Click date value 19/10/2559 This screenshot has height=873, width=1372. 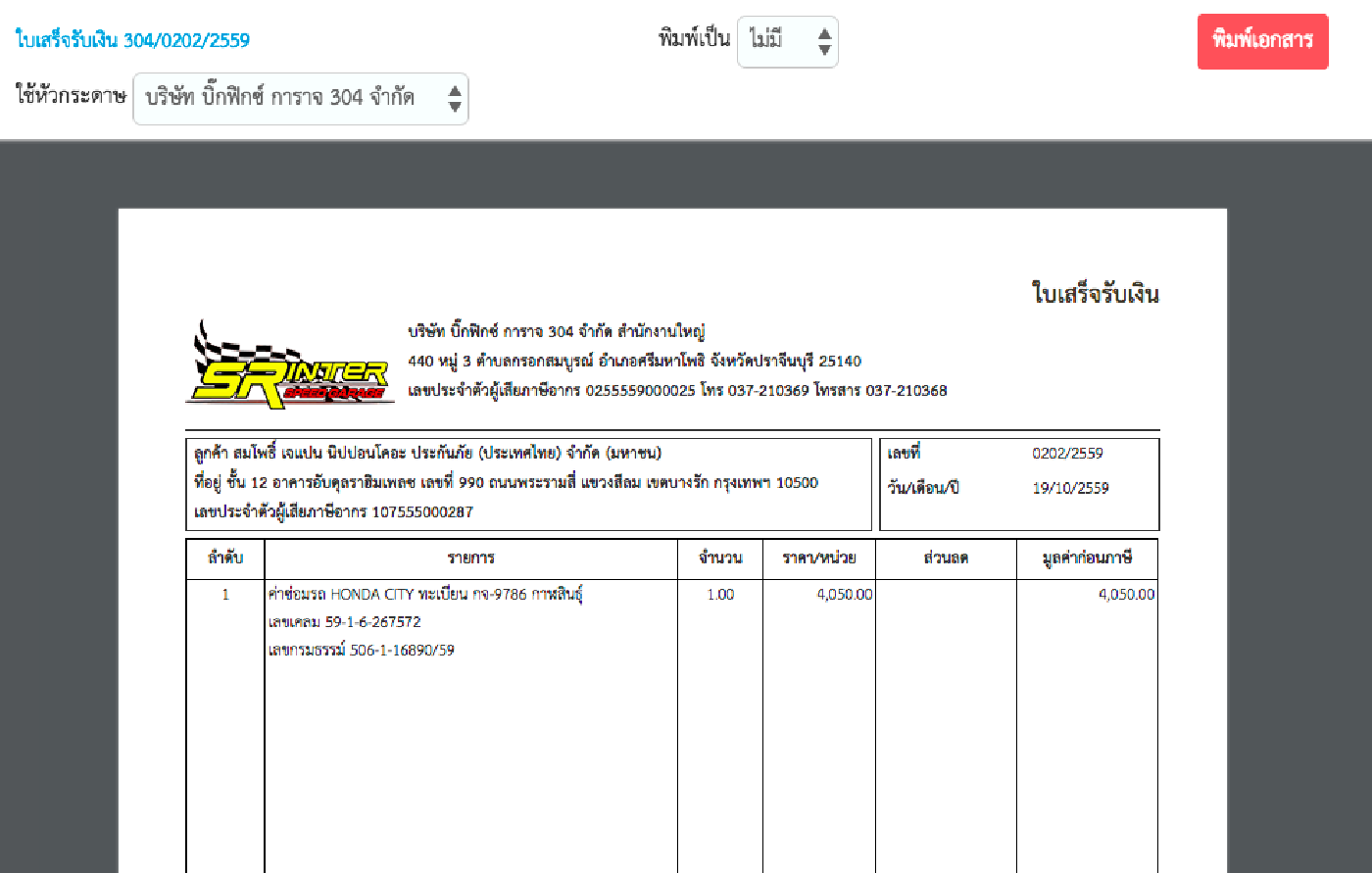[1070, 488]
